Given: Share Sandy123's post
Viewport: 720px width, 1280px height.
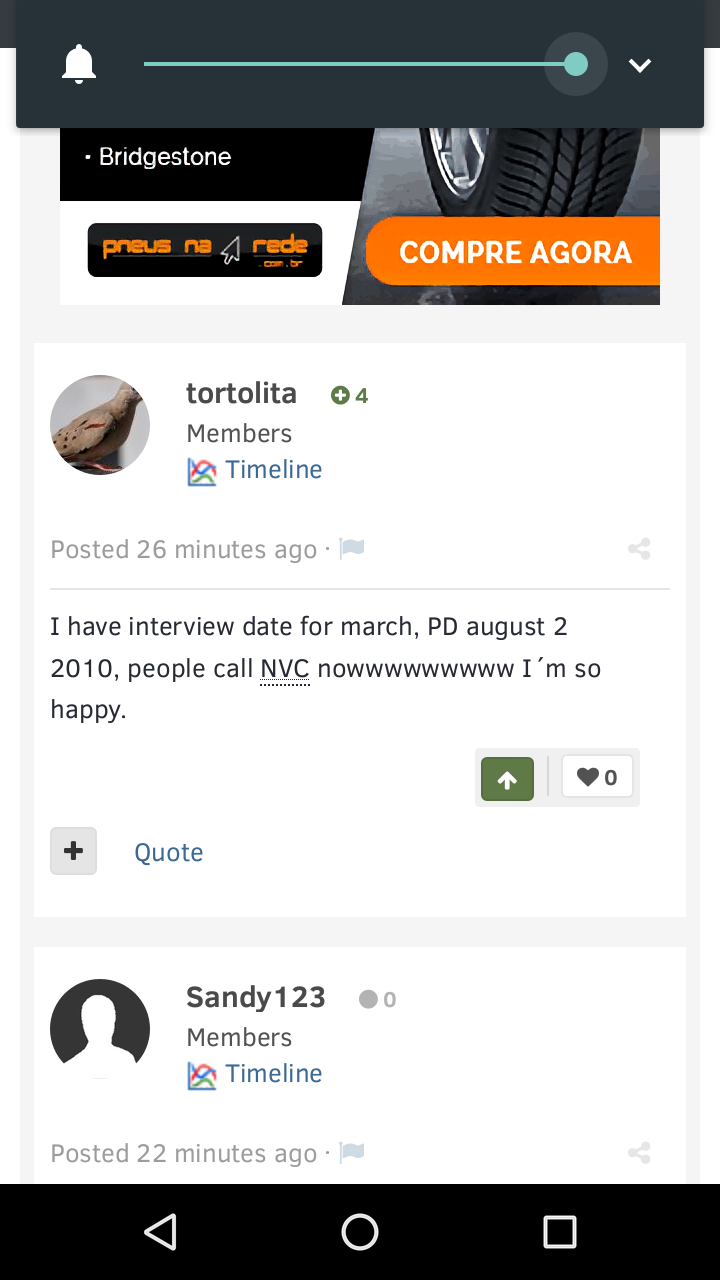Looking at the screenshot, I should pyautogui.click(x=639, y=1153).
